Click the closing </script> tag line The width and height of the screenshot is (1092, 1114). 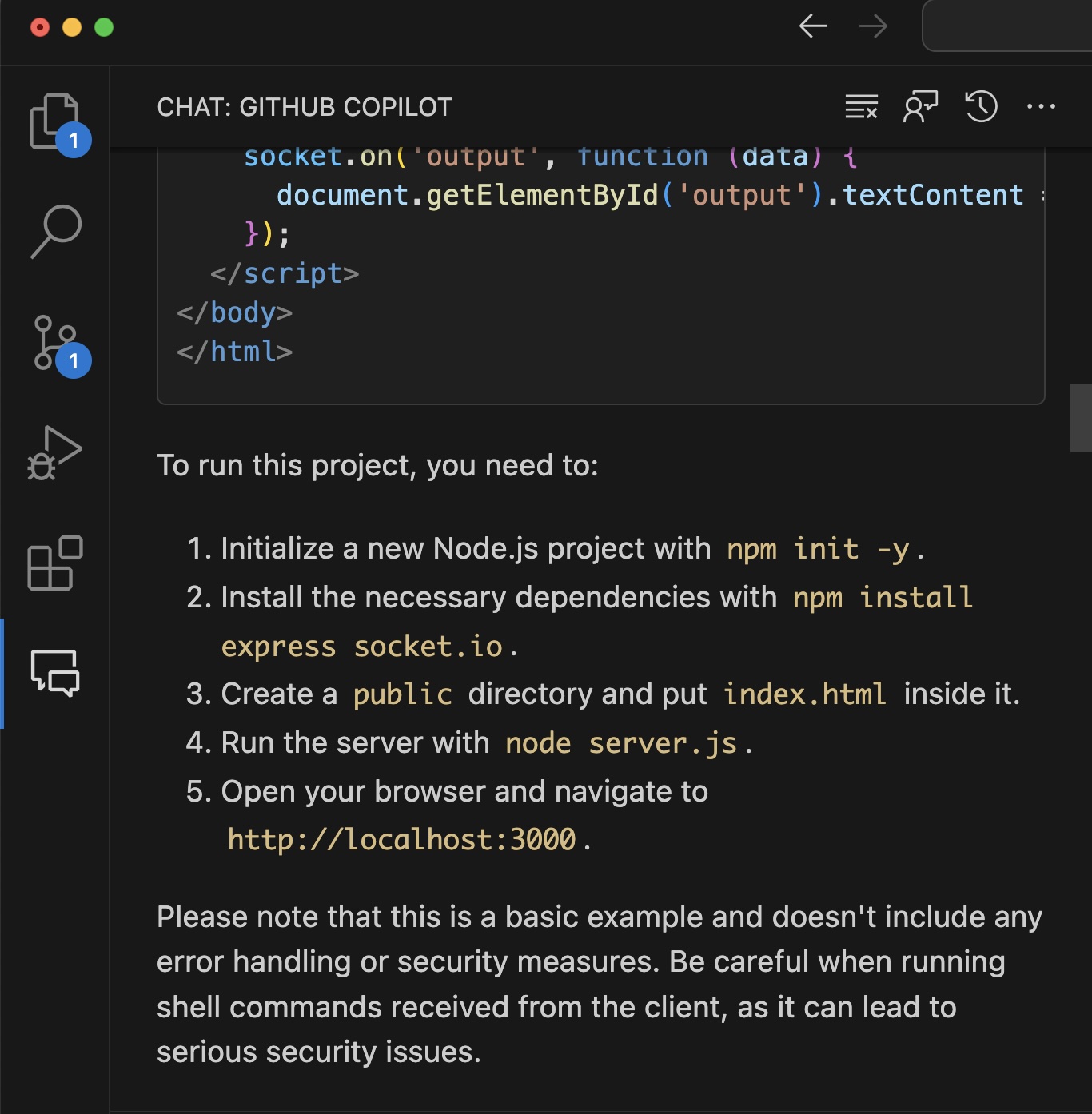[x=285, y=273]
